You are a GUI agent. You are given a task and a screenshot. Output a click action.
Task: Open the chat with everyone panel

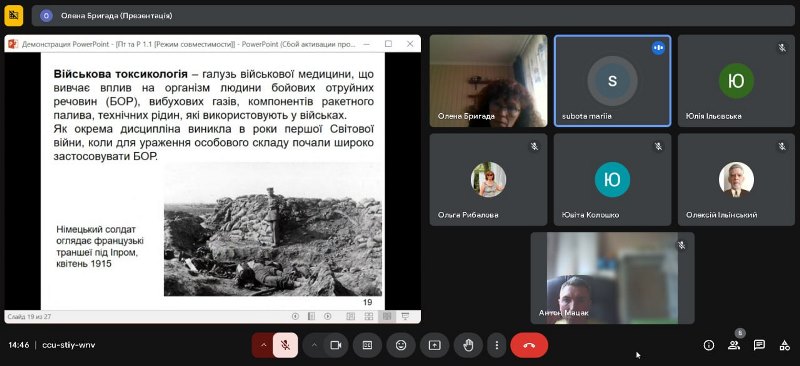(x=759, y=346)
